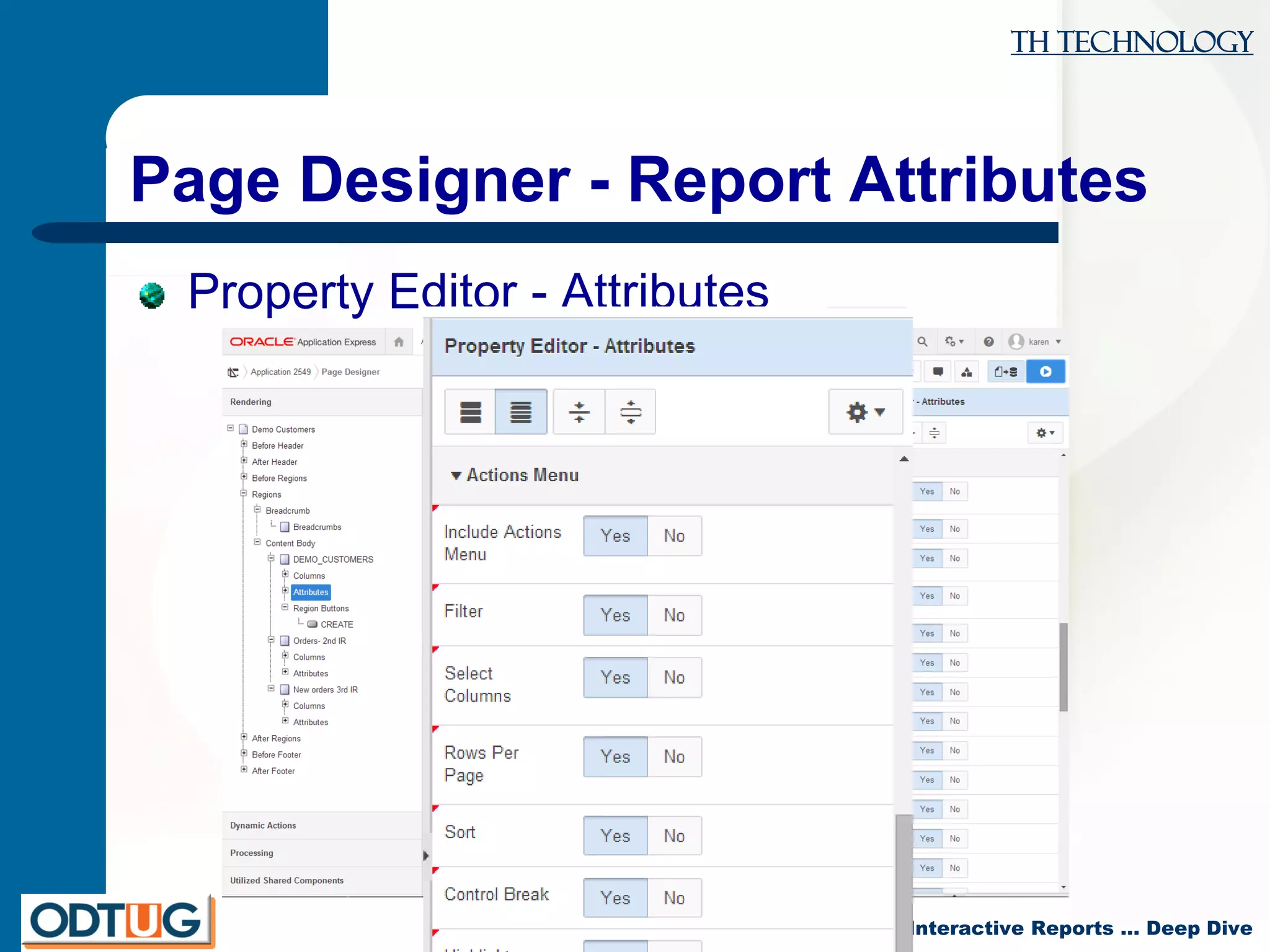This screenshot has height=952, width=1270.
Task: Click the vertical scrollbar thumb in background panel
Action: (1064, 667)
